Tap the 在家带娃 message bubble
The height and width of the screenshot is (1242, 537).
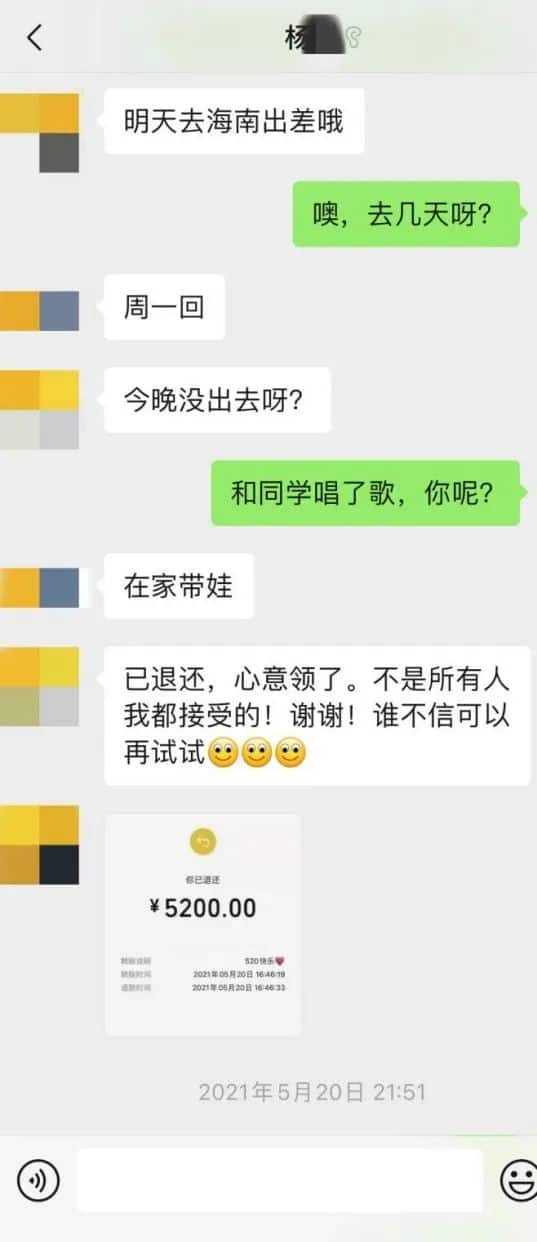tap(179, 586)
